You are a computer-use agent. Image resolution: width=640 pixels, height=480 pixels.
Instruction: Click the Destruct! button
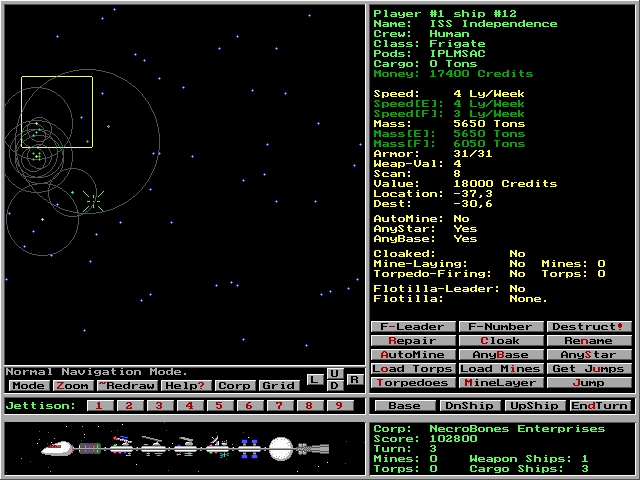(x=589, y=327)
